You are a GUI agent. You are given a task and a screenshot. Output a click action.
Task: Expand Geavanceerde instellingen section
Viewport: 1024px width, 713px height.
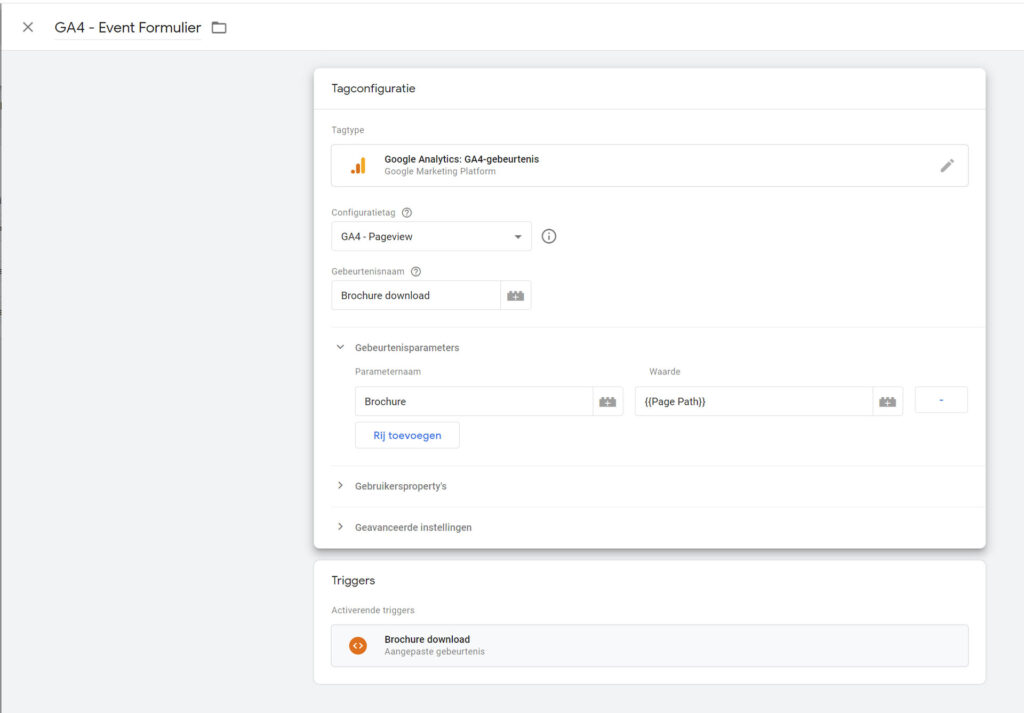(340, 527)
